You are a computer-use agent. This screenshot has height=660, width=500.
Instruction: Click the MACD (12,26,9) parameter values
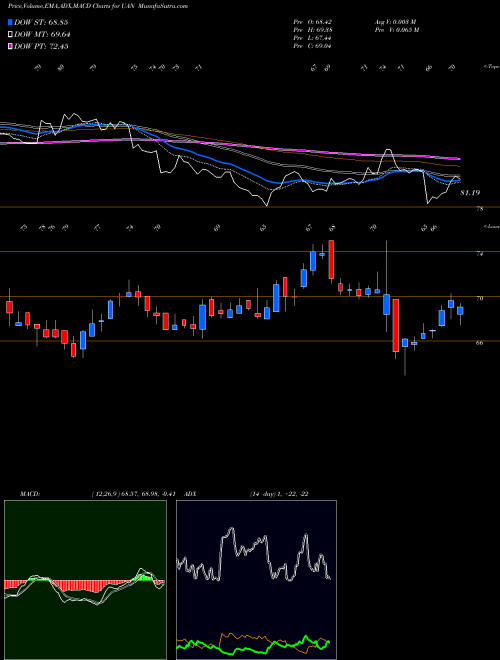[x=136, y=493]
